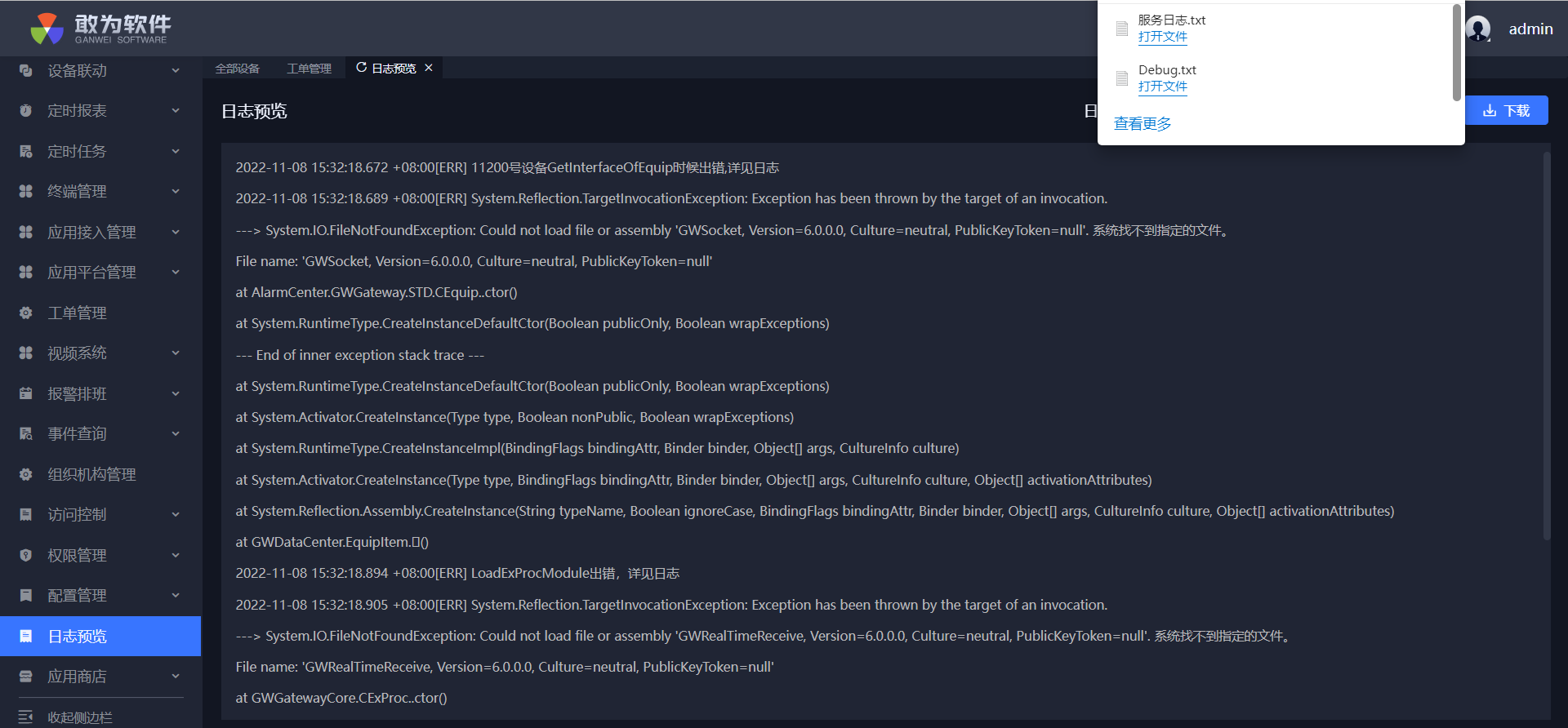Click the 定时任务 sidebar icon
1568x728 pixels.
26,152
